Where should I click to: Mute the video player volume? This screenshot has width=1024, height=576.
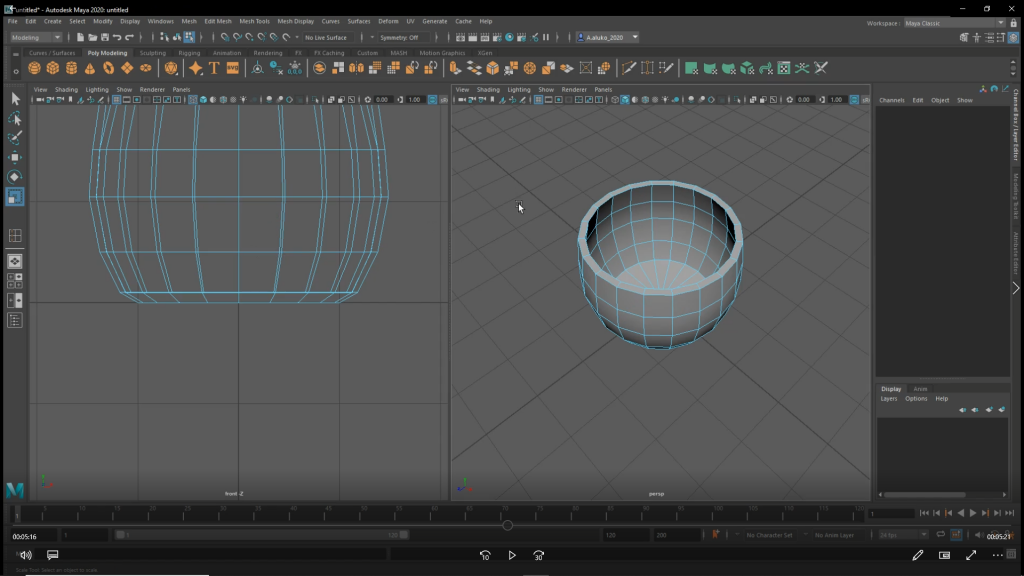(25, 555)
